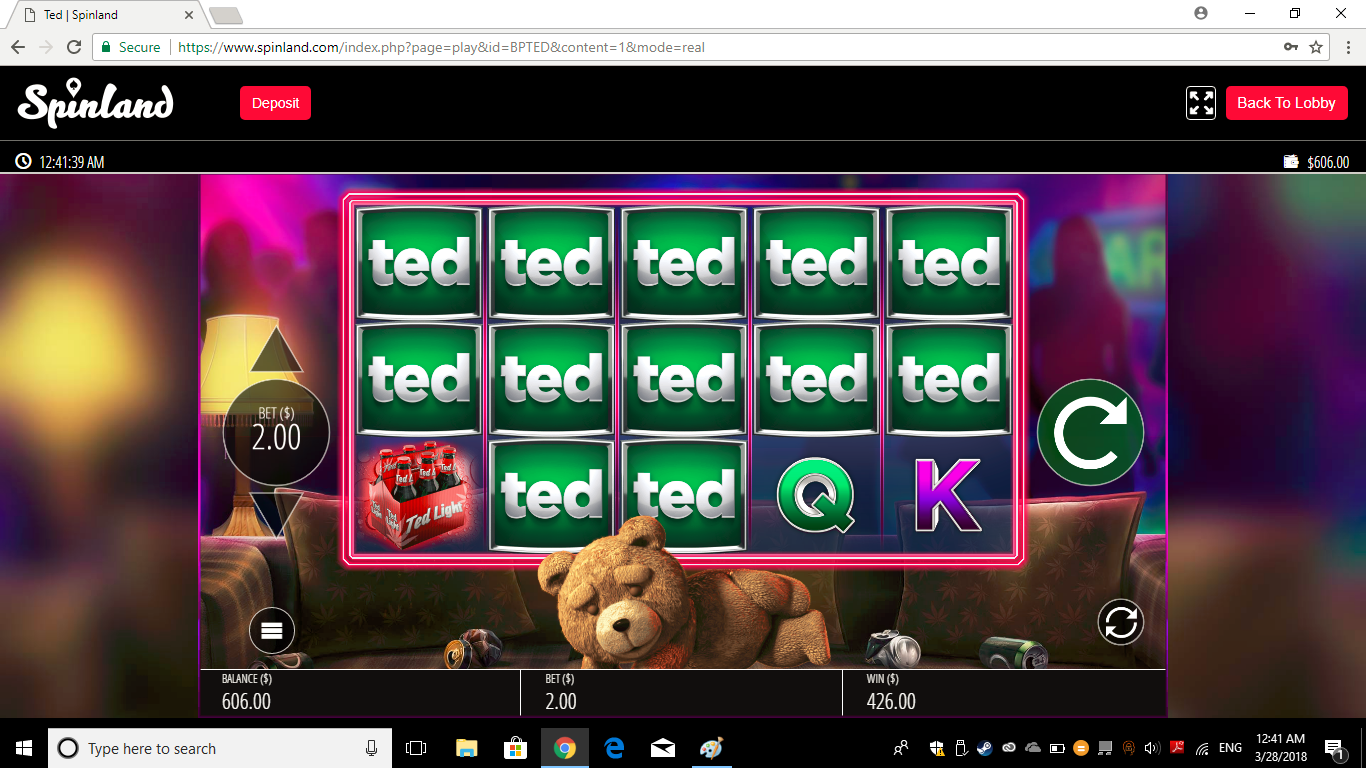Viewport: 1366px width, 768px height.
Task: Open the People tray icon
Action: click(901, 748)
